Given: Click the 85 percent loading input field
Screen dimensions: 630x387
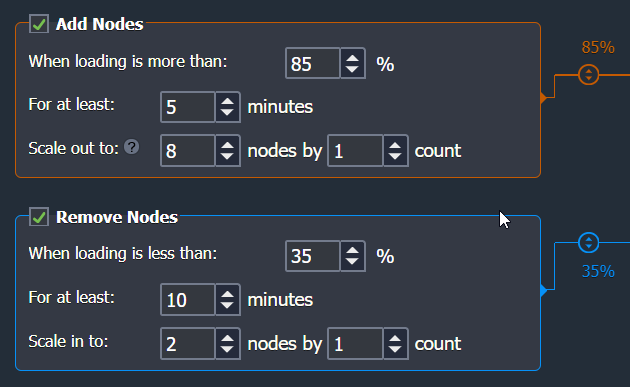Looking at the screenshot, I should pos(313,63).
